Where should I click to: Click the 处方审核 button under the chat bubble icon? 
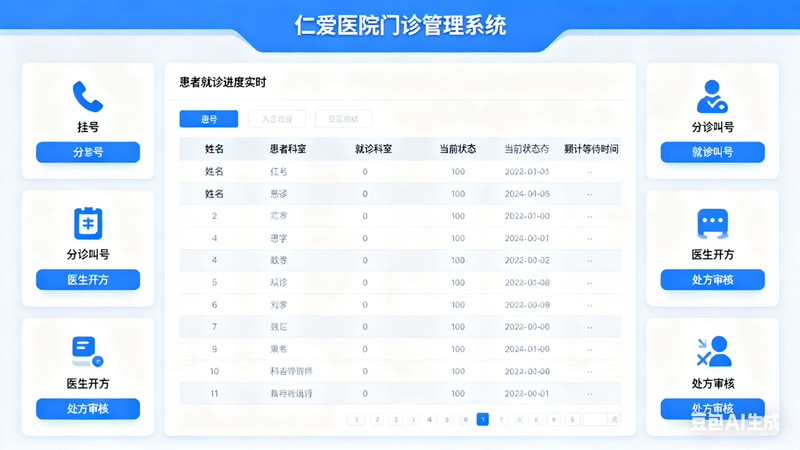[x=712, y=280]
